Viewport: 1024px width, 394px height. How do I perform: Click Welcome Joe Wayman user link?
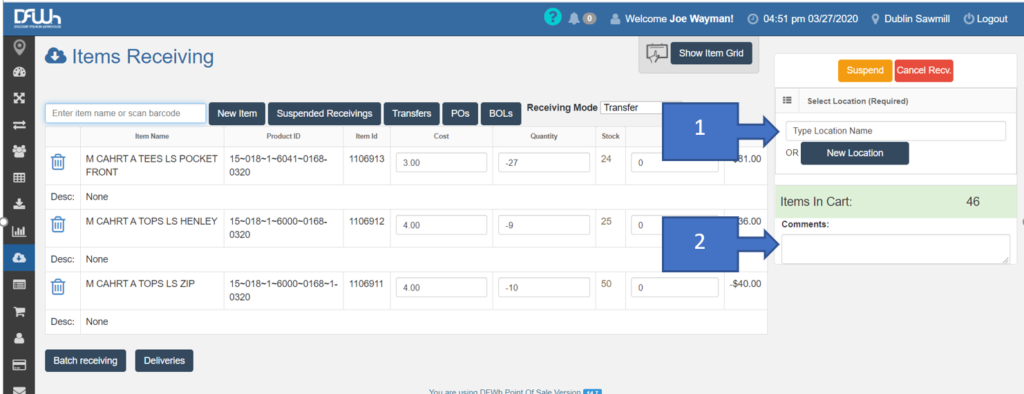click(673, 19)
